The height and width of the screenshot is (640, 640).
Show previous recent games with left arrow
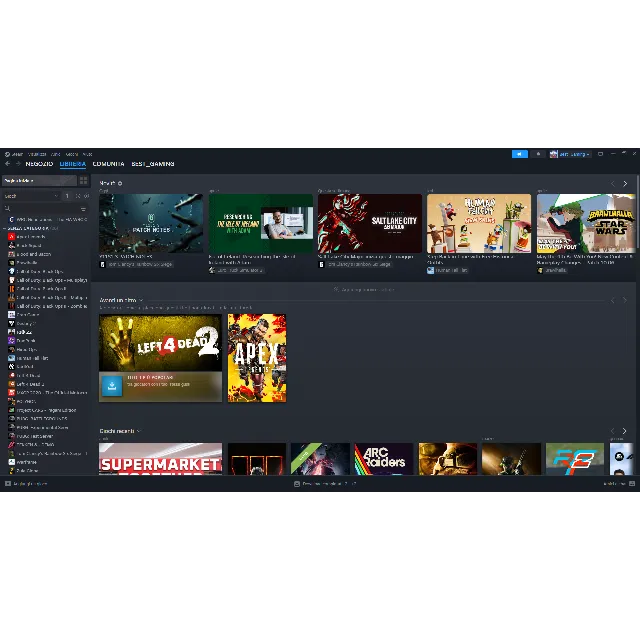[613, 431]
